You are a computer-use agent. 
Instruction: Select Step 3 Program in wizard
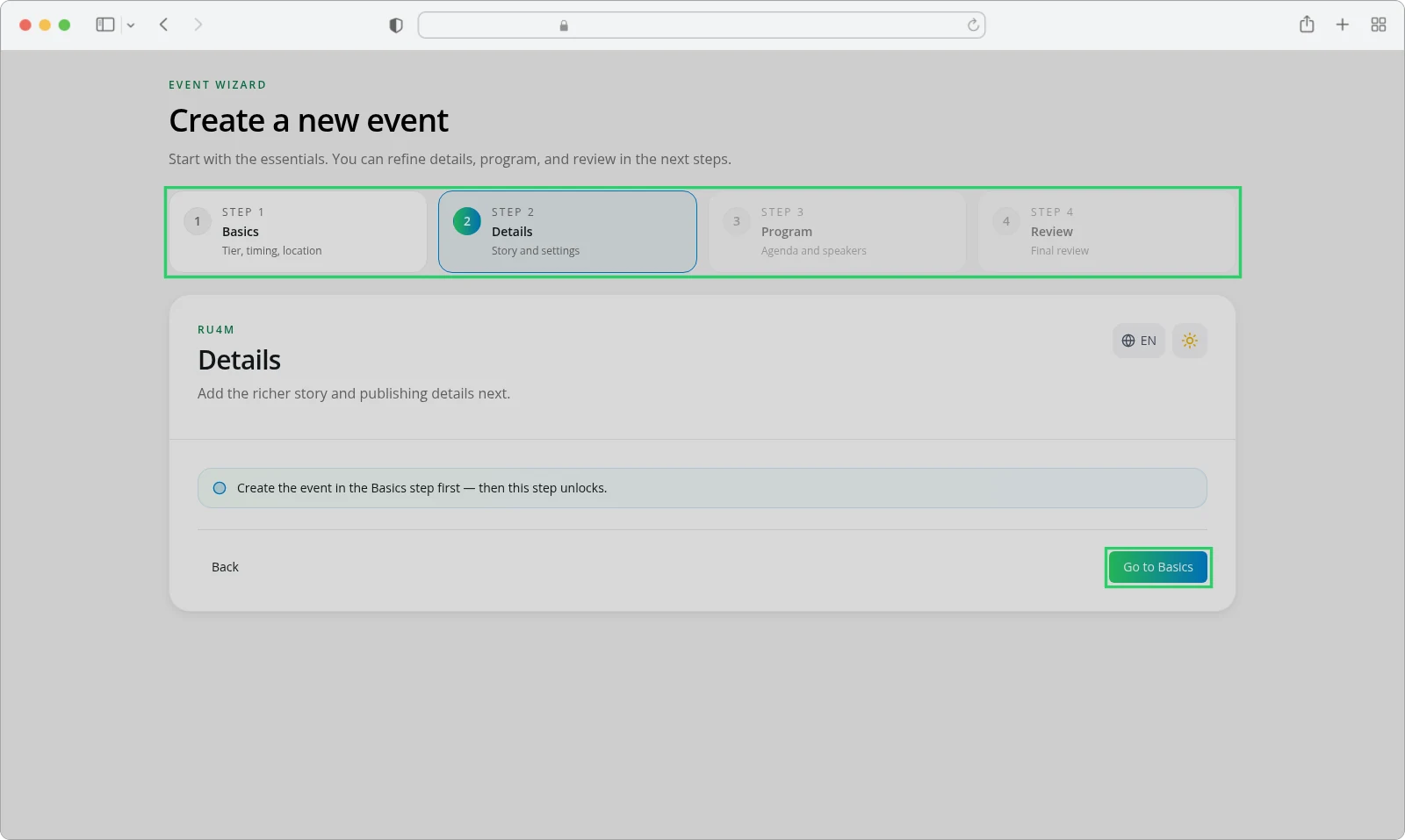tap(837, 232)
